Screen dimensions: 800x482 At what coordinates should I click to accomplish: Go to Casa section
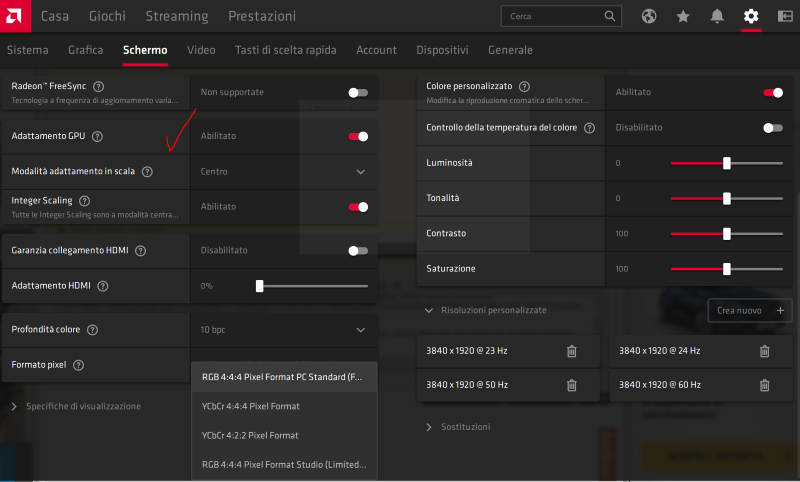click(x=55, y=16)
